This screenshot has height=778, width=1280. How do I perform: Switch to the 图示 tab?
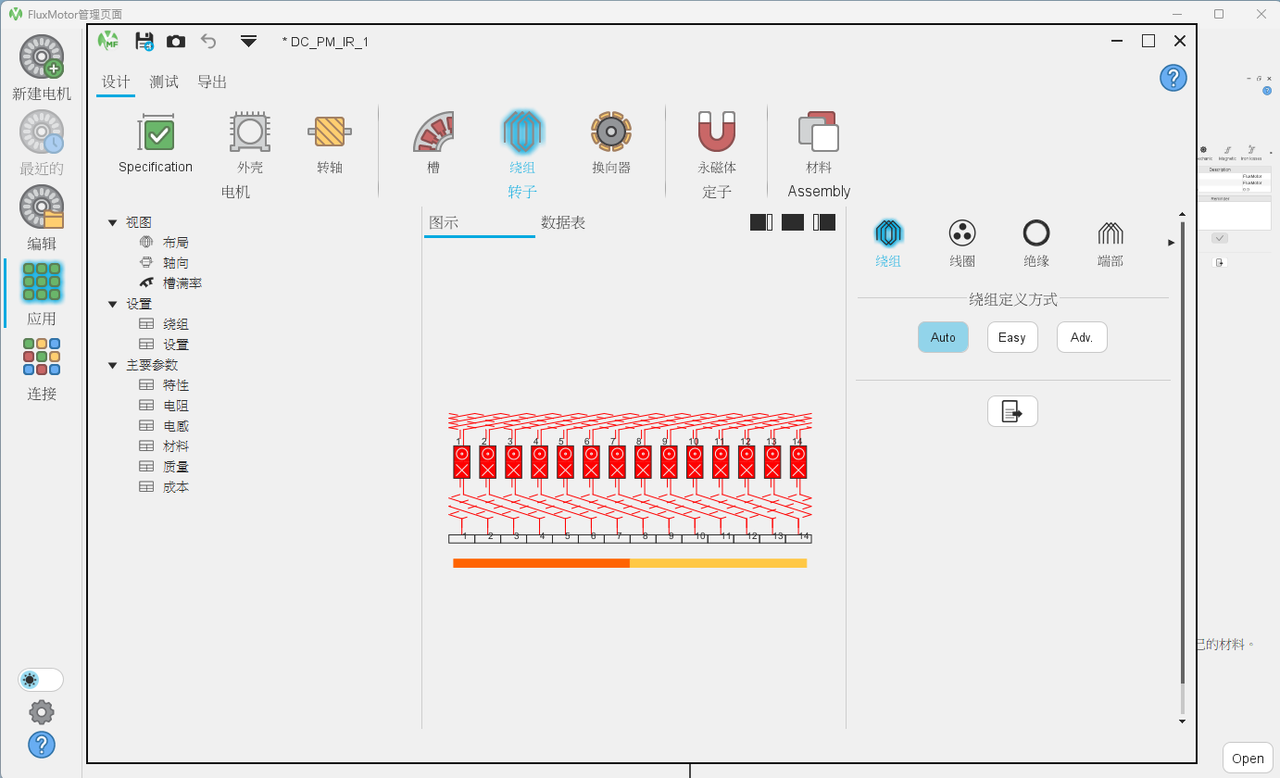(x=444, y=222)
